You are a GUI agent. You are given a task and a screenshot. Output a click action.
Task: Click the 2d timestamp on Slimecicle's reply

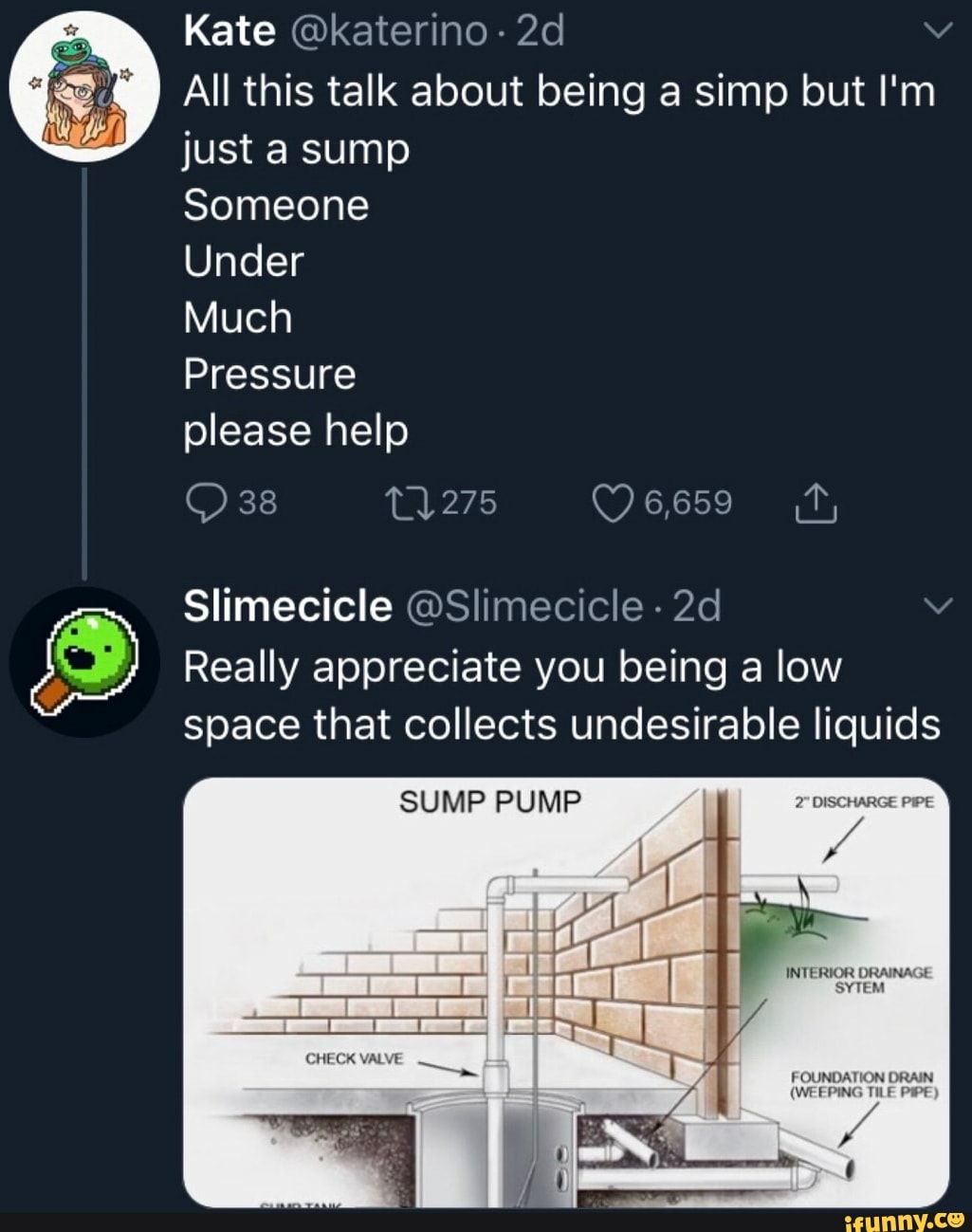[x=697, y=606]
